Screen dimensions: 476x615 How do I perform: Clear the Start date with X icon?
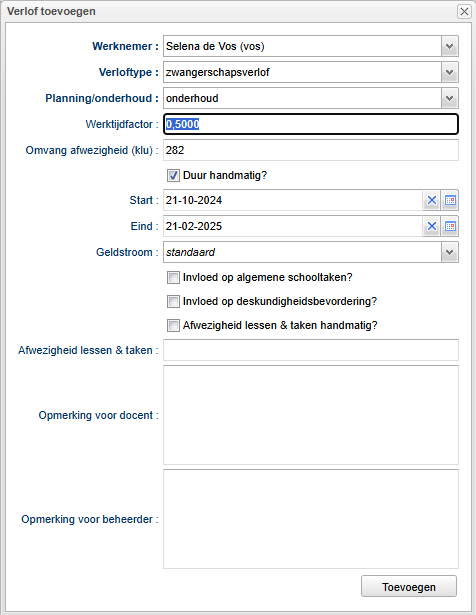432,200
